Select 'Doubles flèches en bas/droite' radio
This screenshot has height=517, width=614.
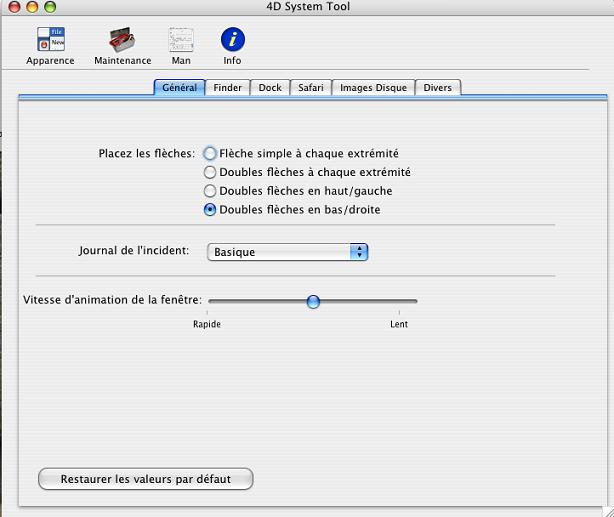[210, 210]
